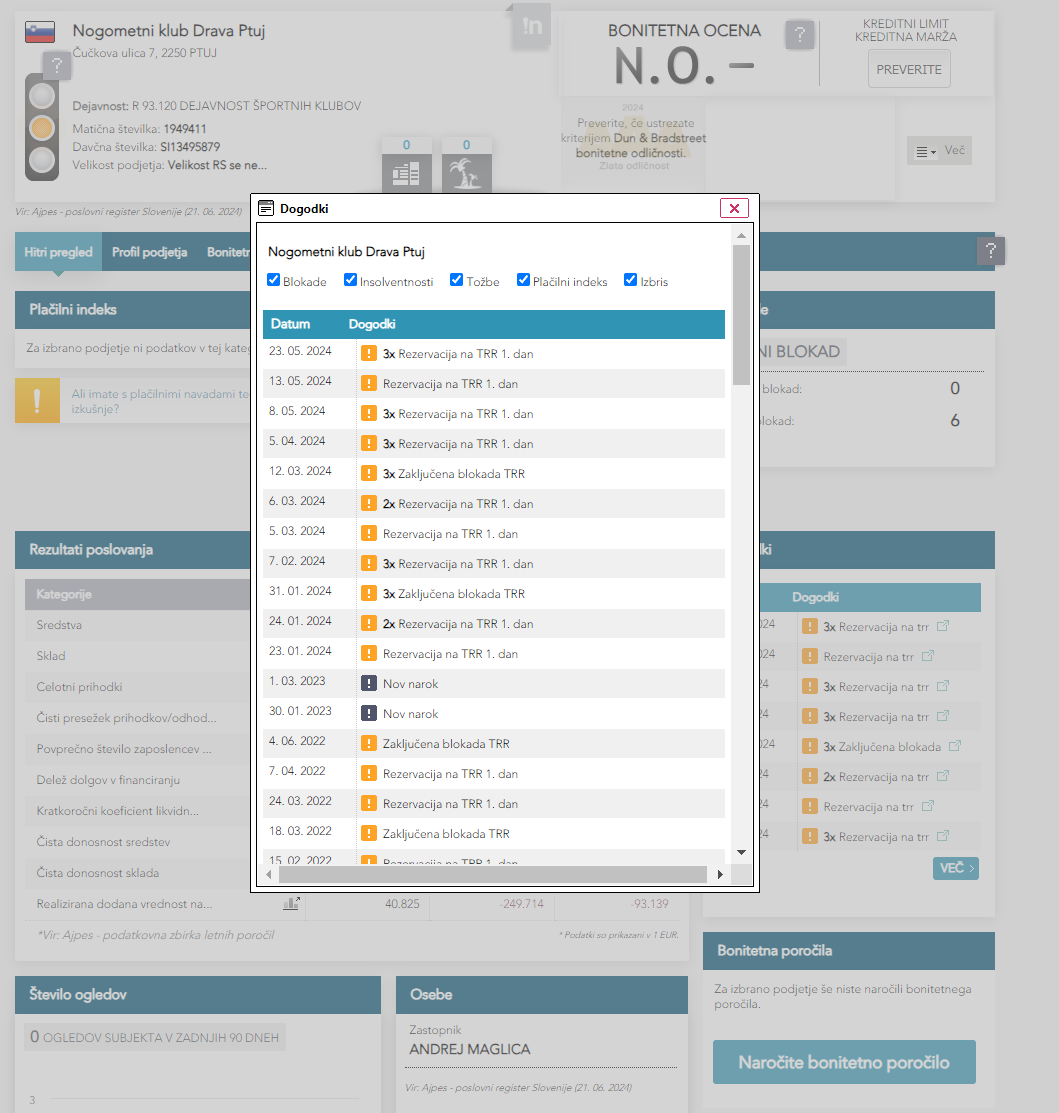Image resolution: width=1059 pixels, height=1113 pixels.
Task: Close the Dogodki dialog
Action: click(x=734, y=208)
